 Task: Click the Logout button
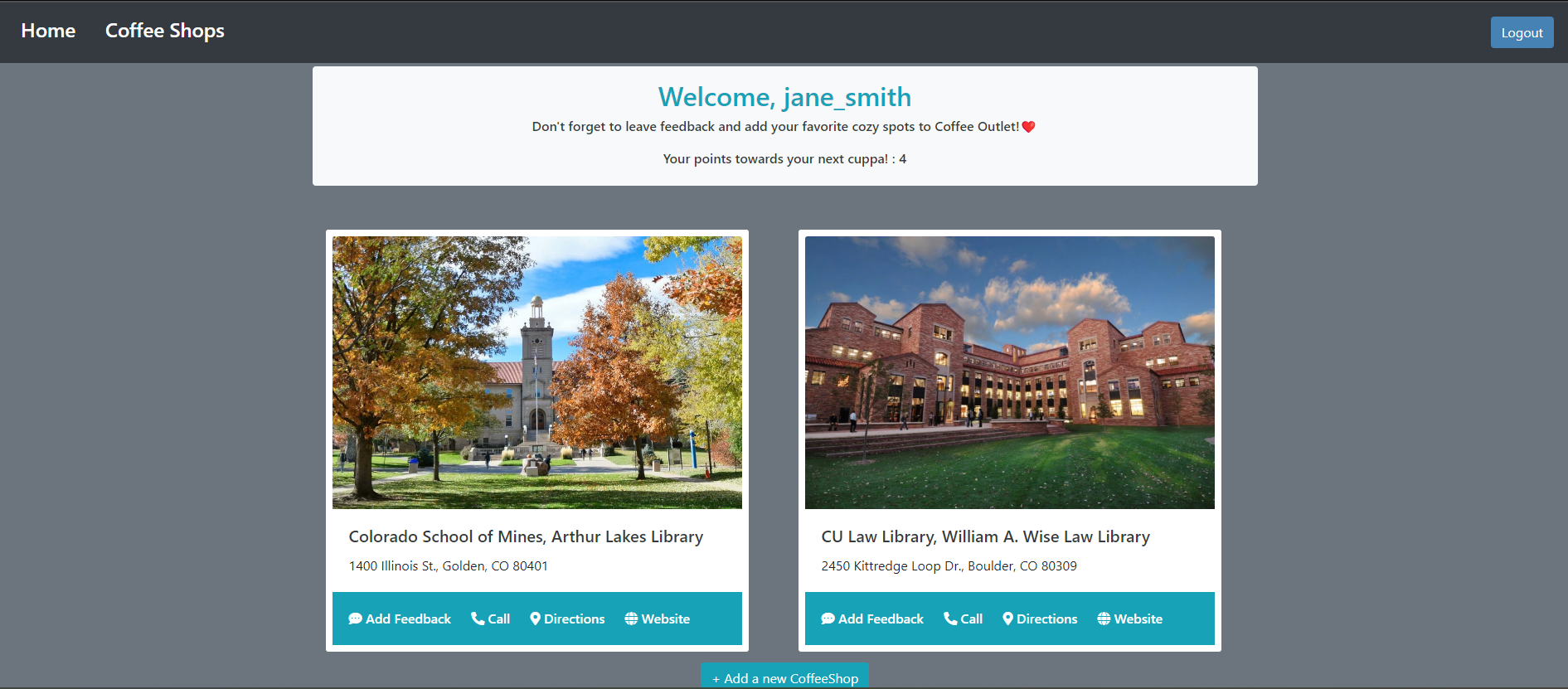1522,32
